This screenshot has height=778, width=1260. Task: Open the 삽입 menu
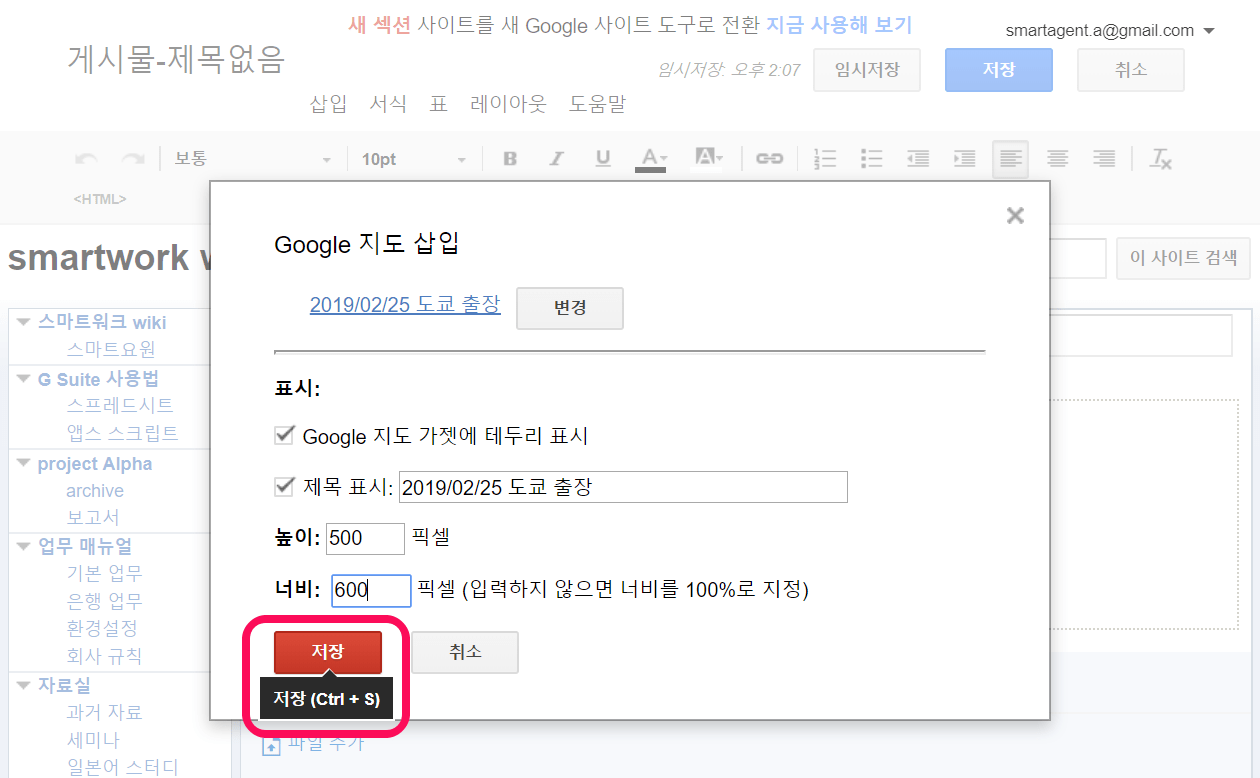[x=328, y=103]
